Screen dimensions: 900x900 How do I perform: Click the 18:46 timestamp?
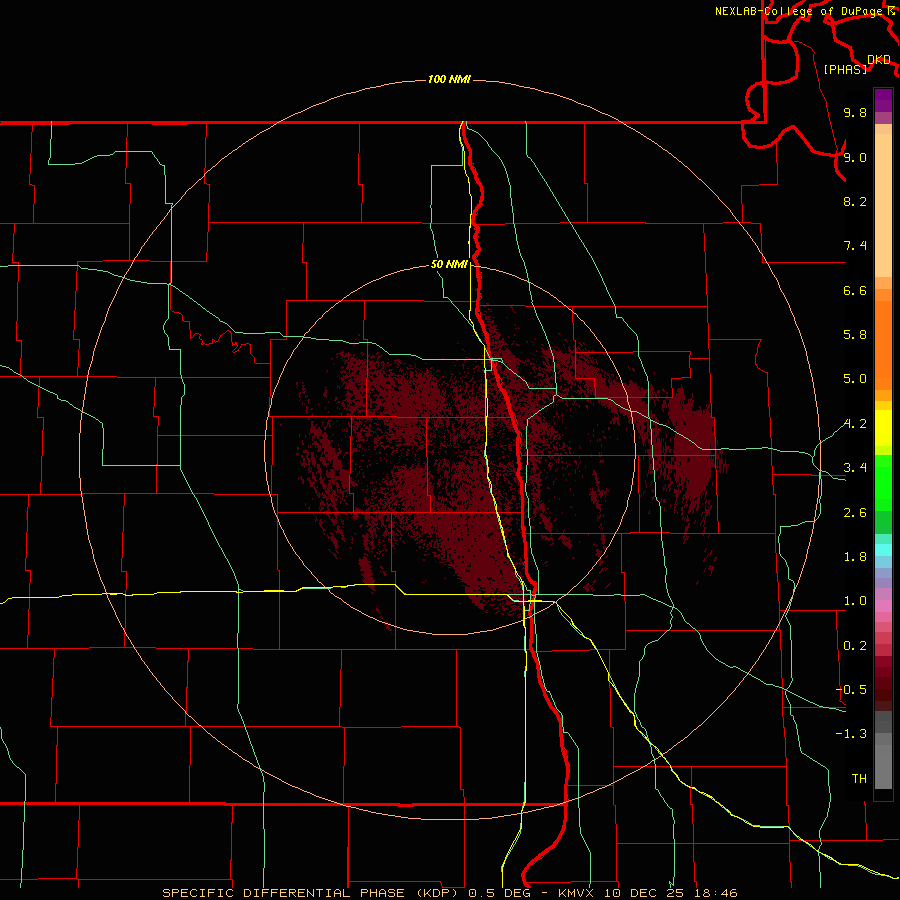[715, 893]
